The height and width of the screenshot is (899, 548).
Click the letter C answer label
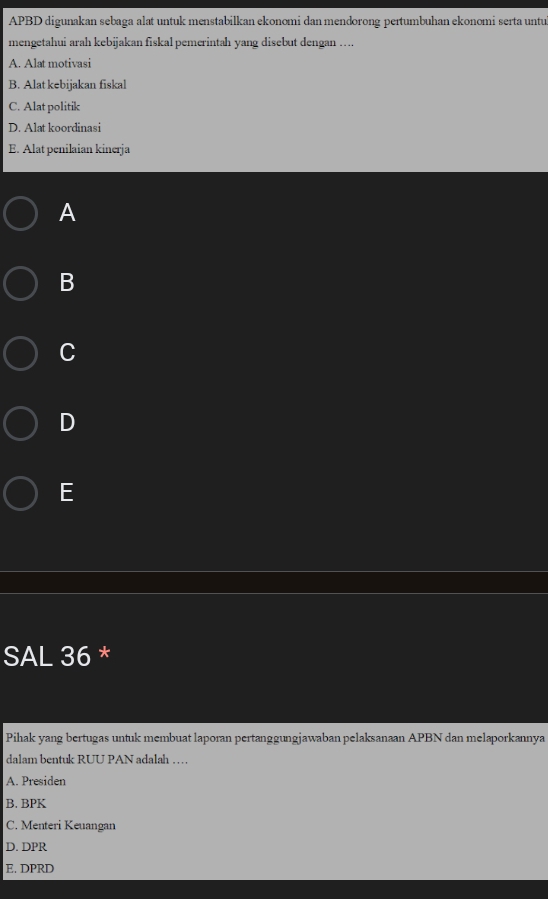coord(67,353)
